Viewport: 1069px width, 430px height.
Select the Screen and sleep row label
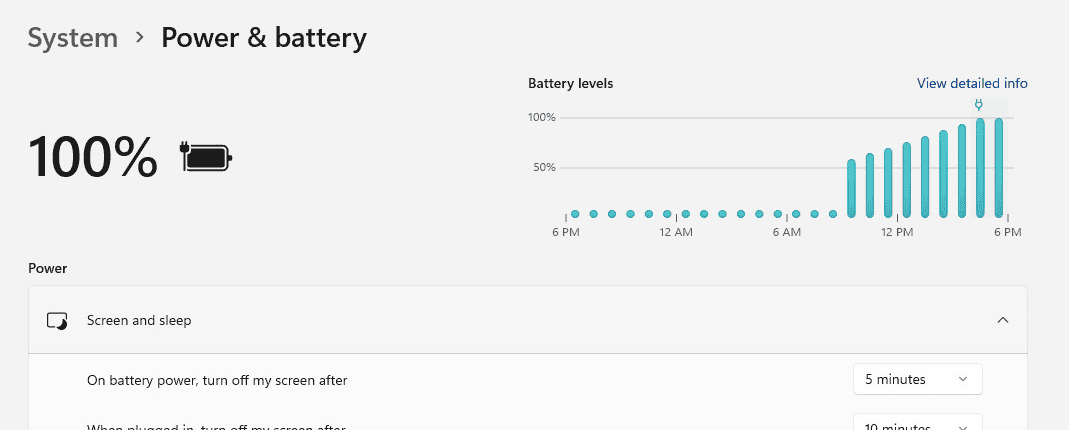coord(139,321)
